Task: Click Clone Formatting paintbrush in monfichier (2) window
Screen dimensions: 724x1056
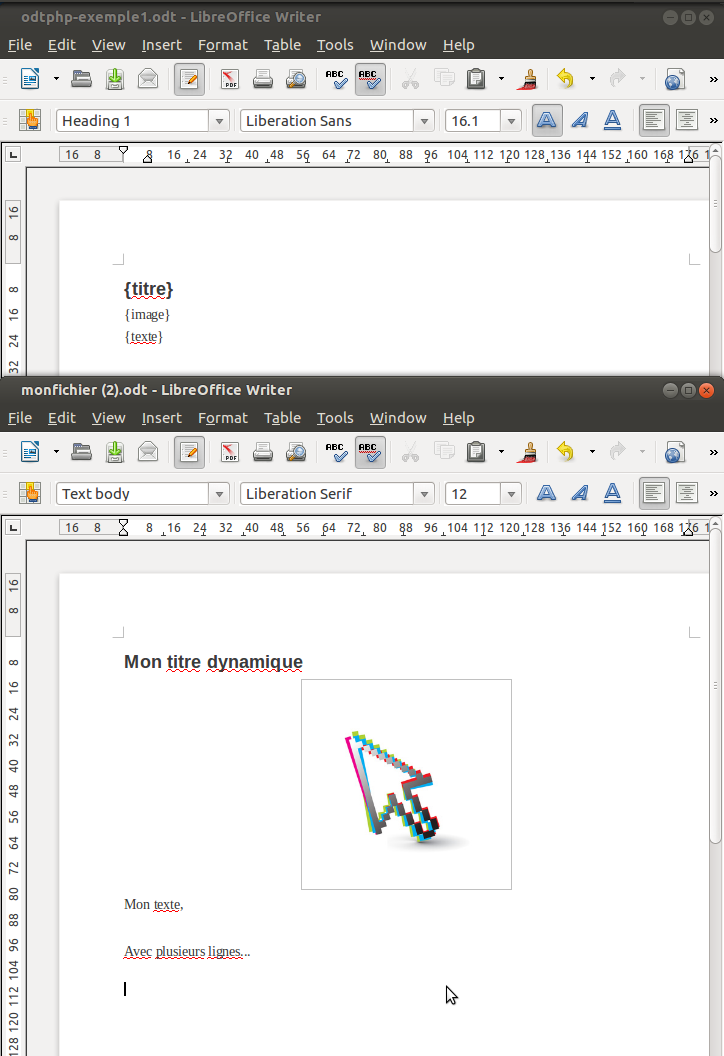Action: click(529, 453)
